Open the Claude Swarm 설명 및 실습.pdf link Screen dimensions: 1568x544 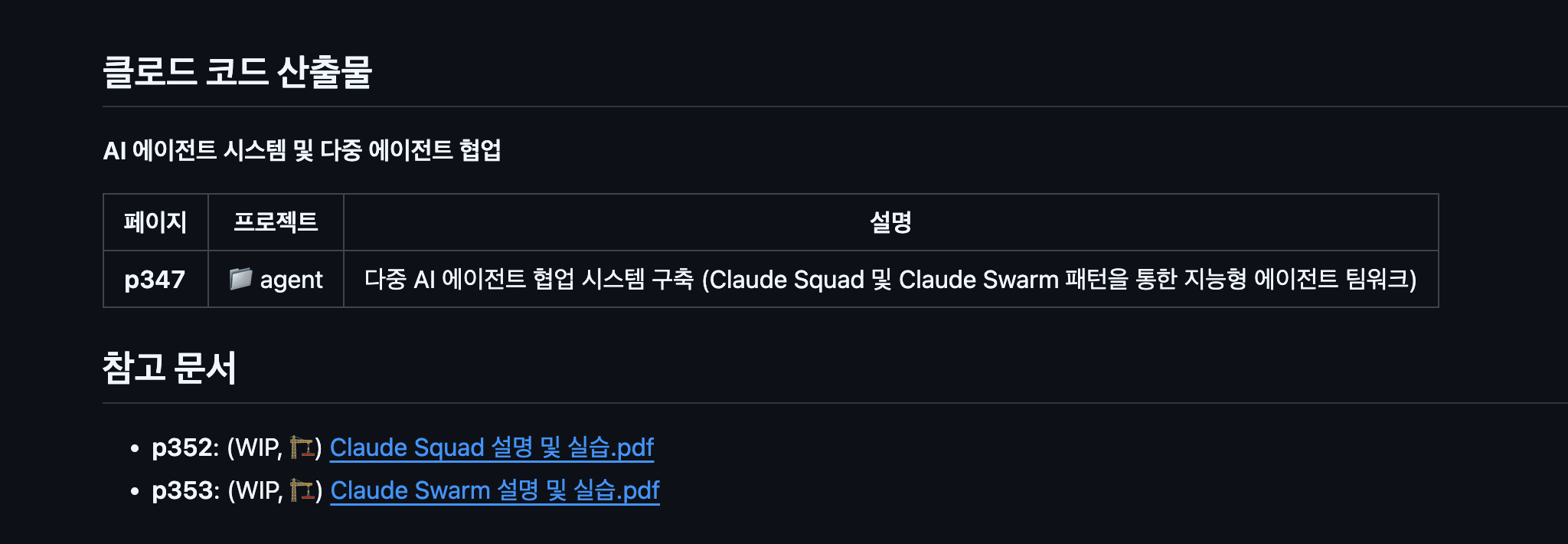[x=495, y=490]
